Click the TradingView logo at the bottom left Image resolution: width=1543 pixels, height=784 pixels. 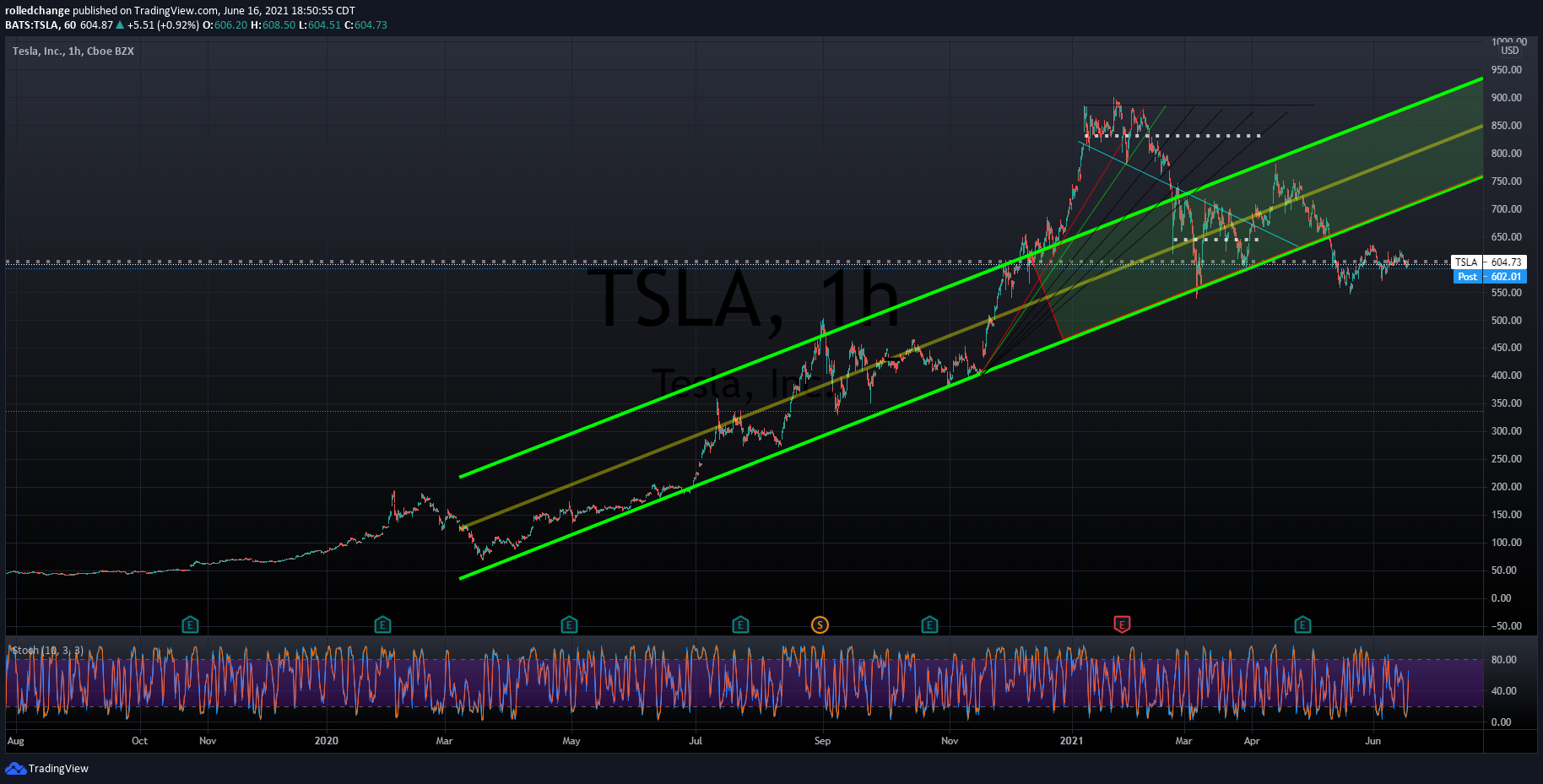pyautogui.click(x=46, y=768)
